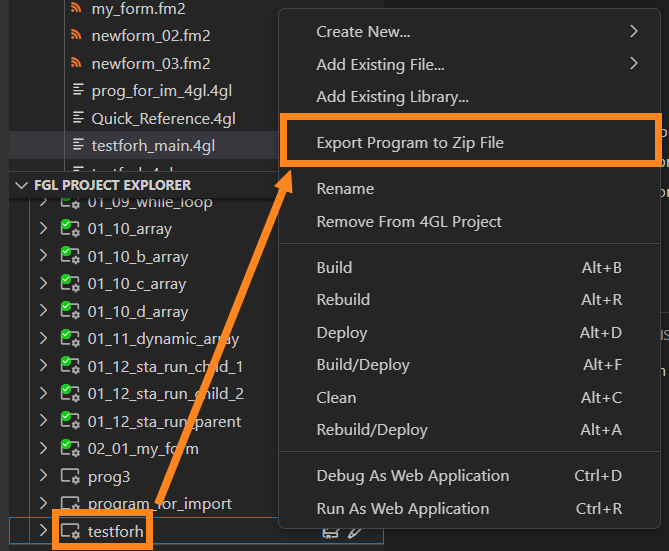The height and width of the screenshot is (551, 669).
Task: Expand the 02_01_my_form program node
Action: click(x=43, y=449)
